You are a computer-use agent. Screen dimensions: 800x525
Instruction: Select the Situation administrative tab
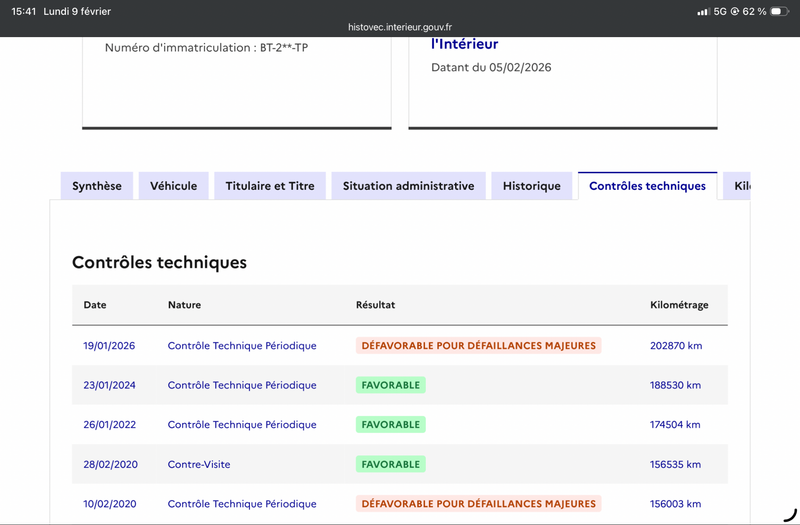408,186
